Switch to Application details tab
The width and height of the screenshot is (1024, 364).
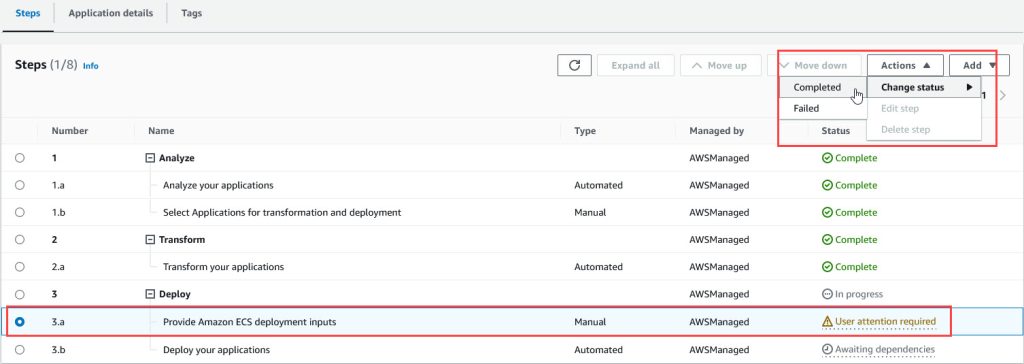(111, 13)
